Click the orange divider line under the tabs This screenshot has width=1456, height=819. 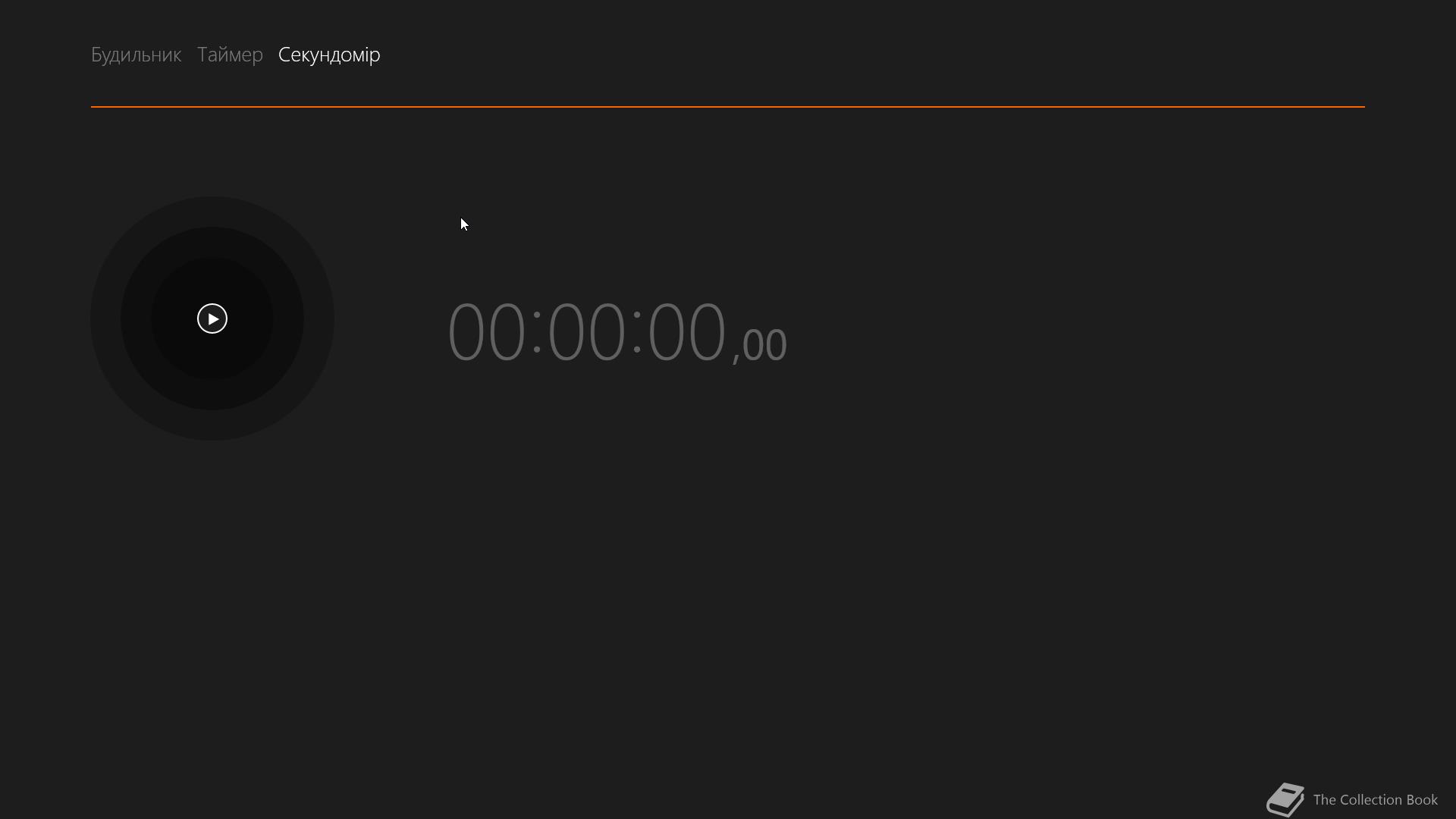[728, 107]
